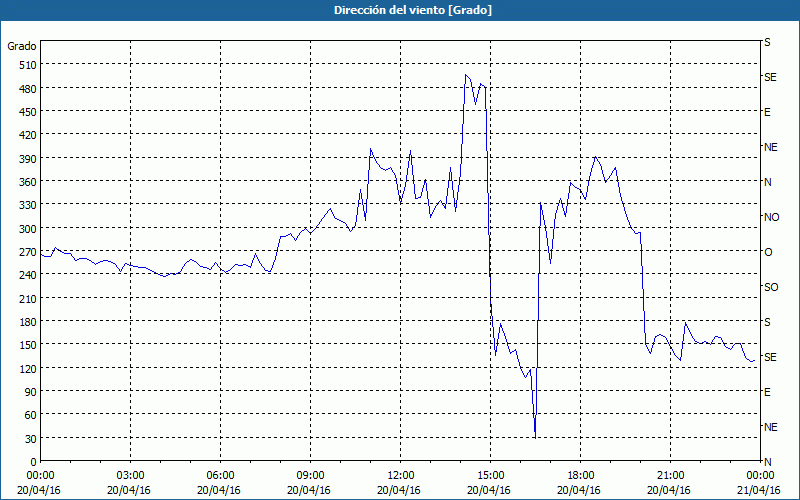
Task: Click the 'NO' compass label
Action: tap(771, 217)
